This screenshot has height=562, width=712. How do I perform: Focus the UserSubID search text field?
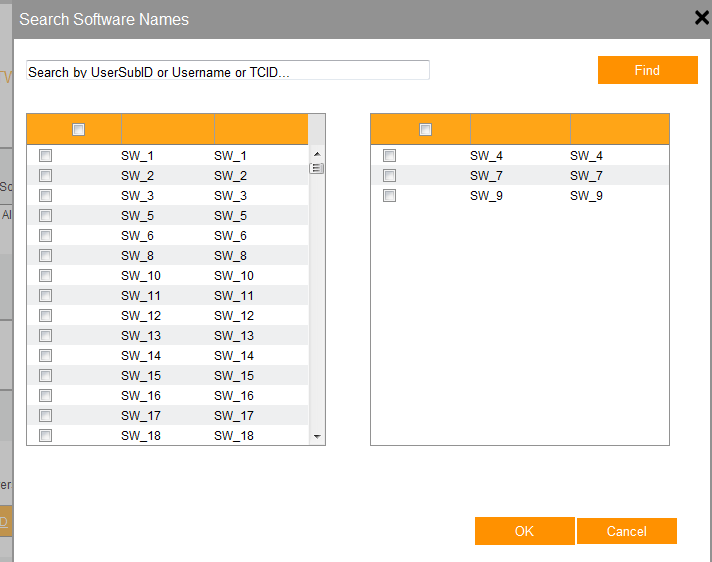(227, 70)
